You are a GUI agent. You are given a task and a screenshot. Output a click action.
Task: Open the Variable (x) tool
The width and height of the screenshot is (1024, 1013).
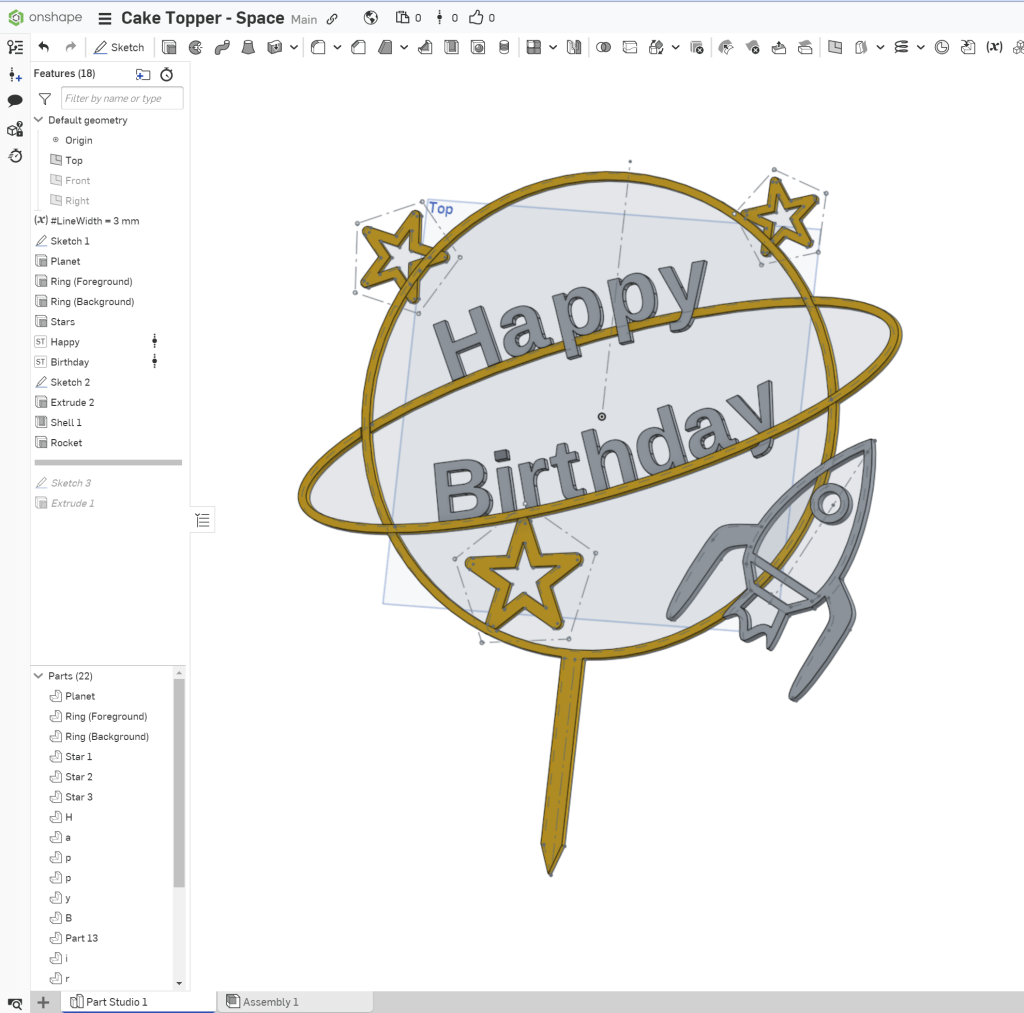[x=994, y=47]
